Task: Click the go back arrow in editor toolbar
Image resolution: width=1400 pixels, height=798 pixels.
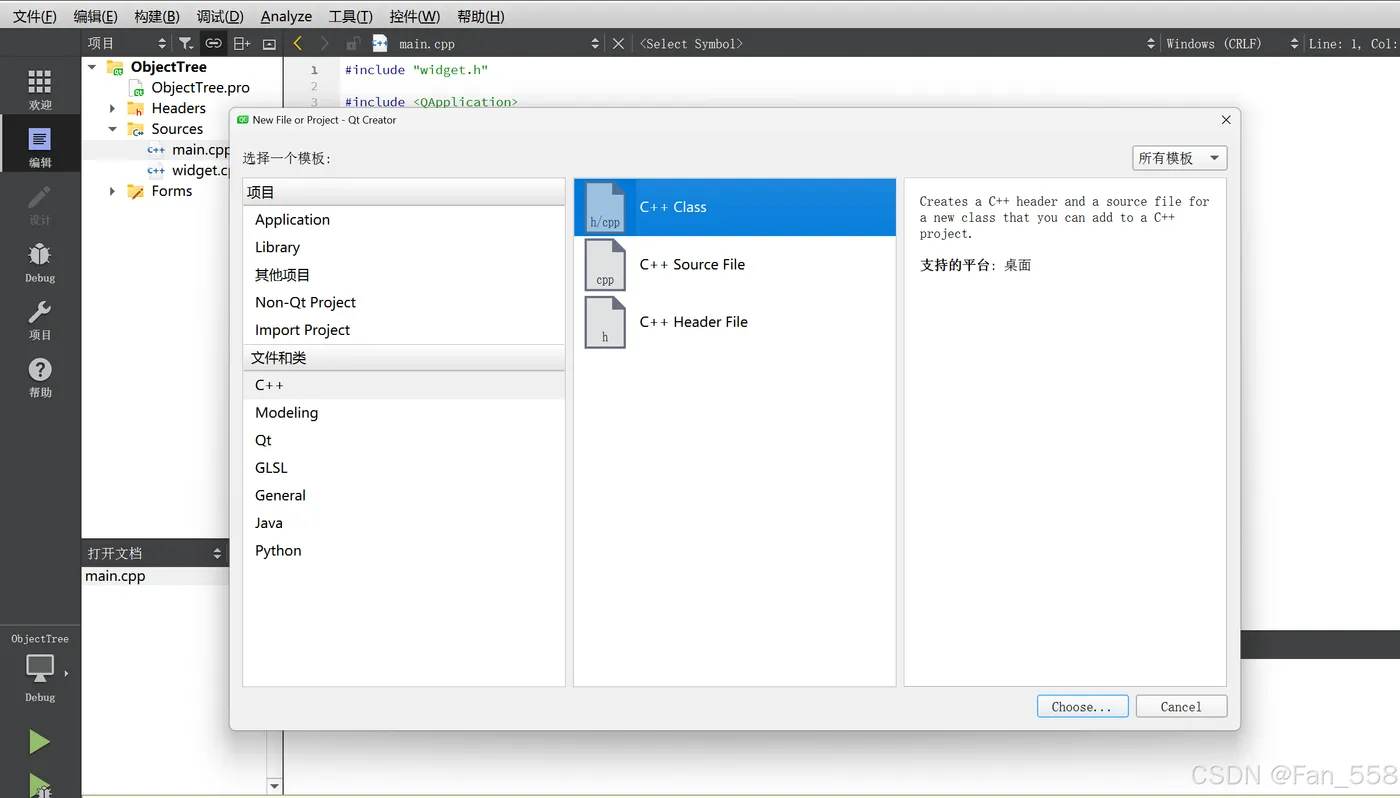Action: [298, 43]
